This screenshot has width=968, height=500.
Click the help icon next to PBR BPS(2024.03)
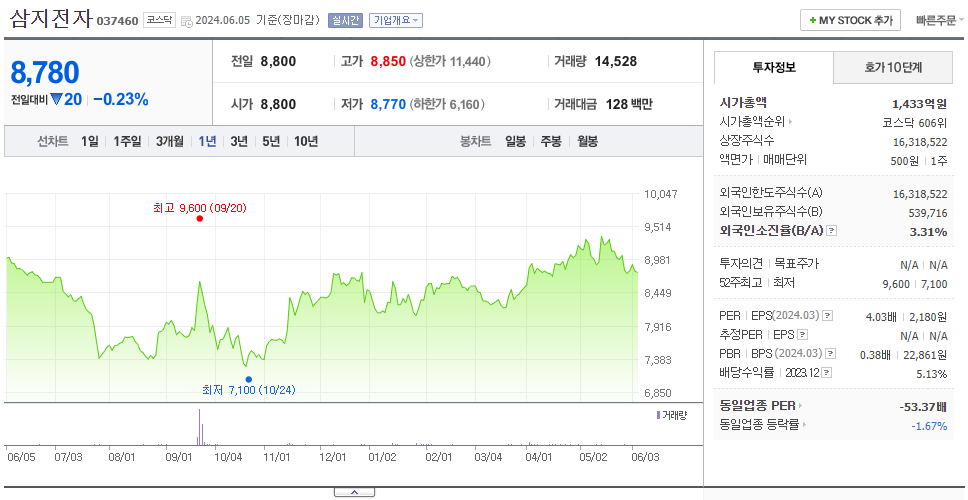pyautogui.click(x=831, y=354)
